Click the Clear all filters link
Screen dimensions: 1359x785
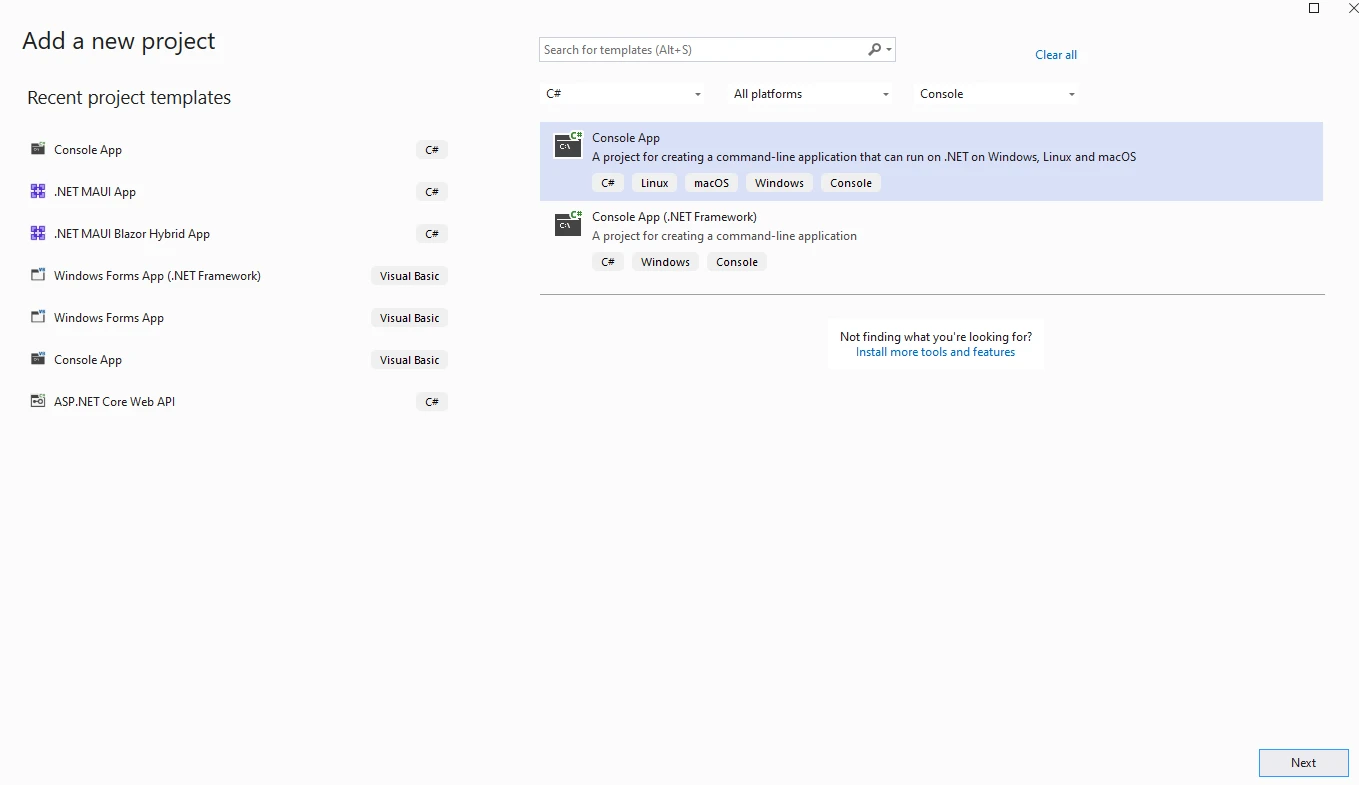pyautogui.click(x=1056, y=55)
